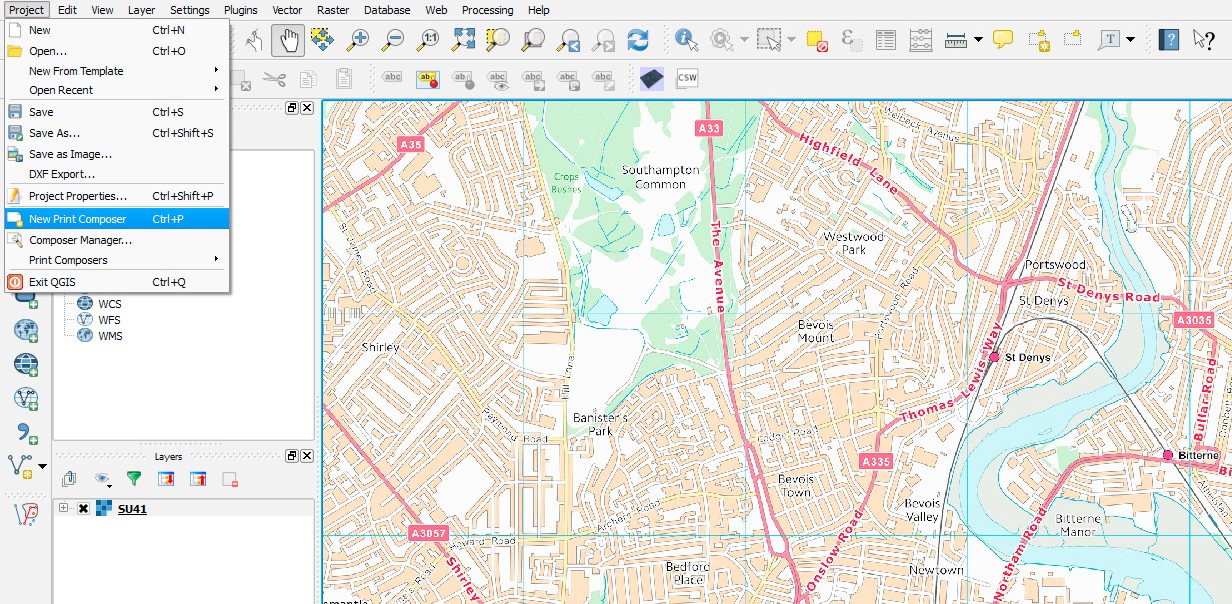Choose New Print Composer from the Project menu
Image resolution: width=1232 pixels, height=604 pixels.
tap(78, 218)
